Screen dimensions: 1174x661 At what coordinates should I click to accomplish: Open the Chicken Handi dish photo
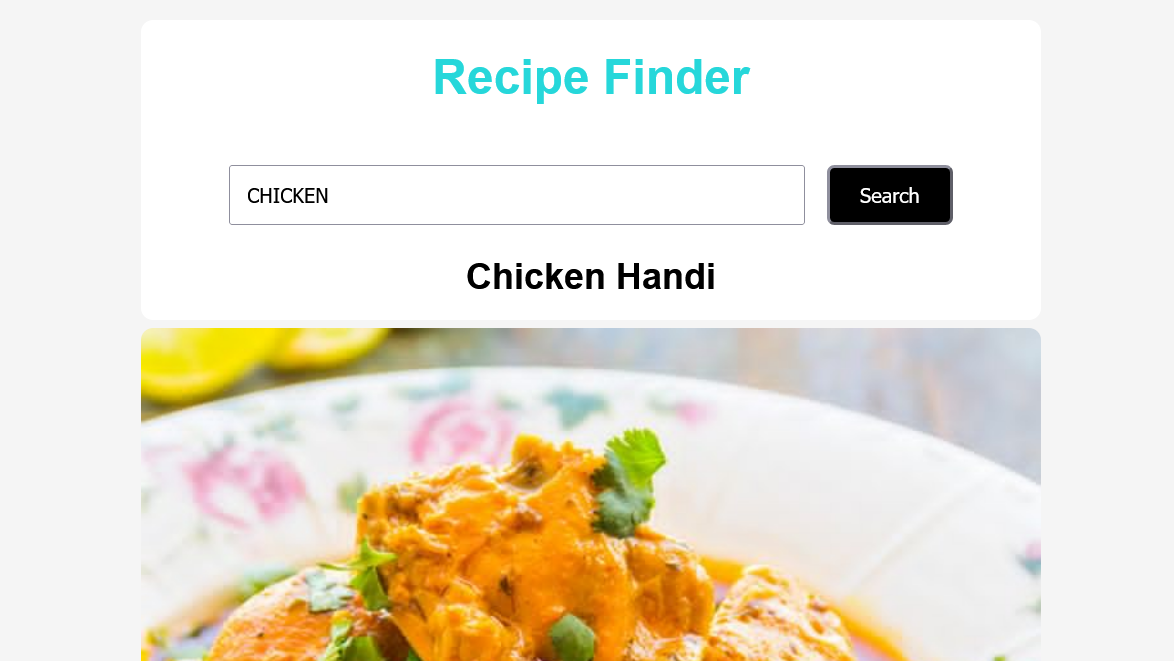coord(591,495)
